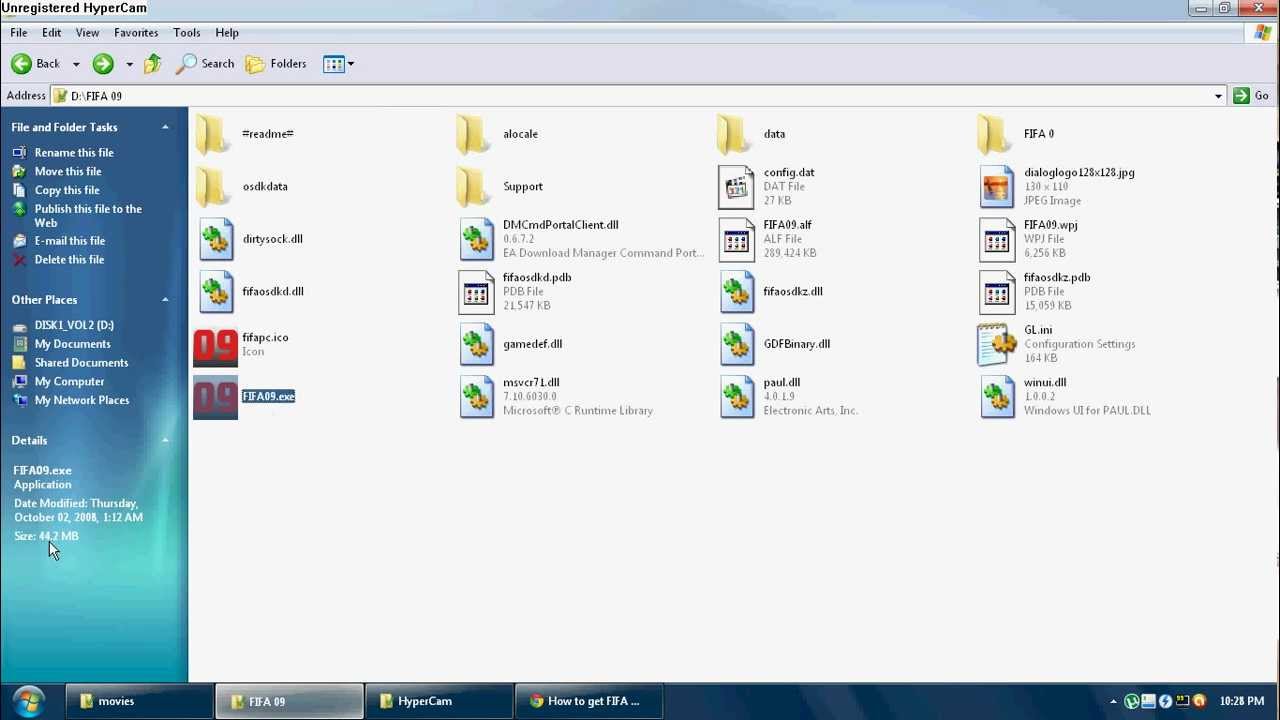Select the msvcr71.dll file icon

click(x=477, y=397)
